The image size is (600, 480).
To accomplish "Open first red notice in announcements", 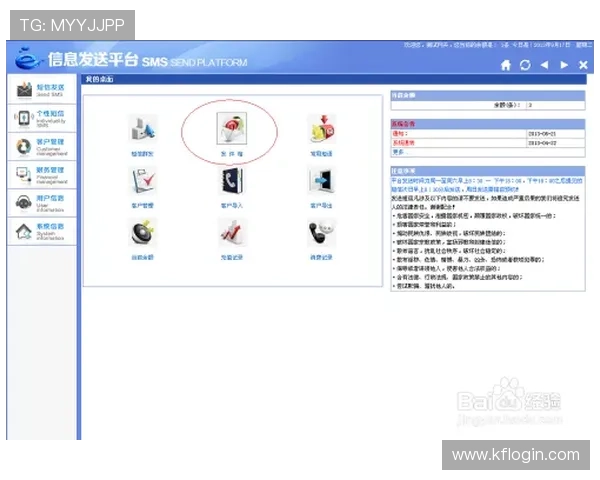I will click(400, 134).
